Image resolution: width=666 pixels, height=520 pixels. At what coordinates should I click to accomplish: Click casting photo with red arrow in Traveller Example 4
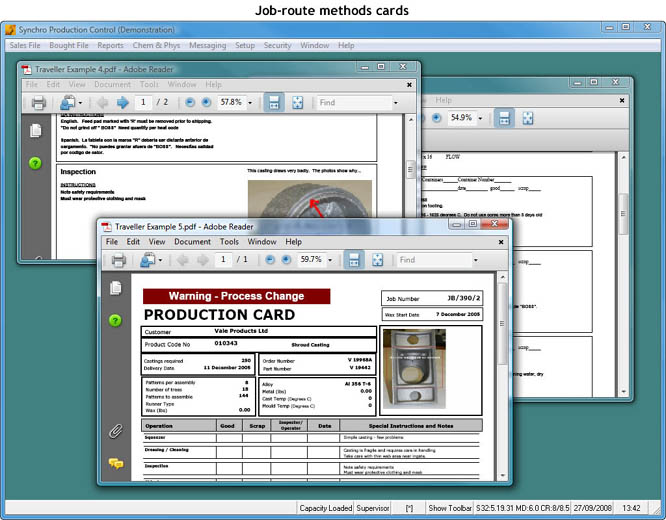[310, 198]
